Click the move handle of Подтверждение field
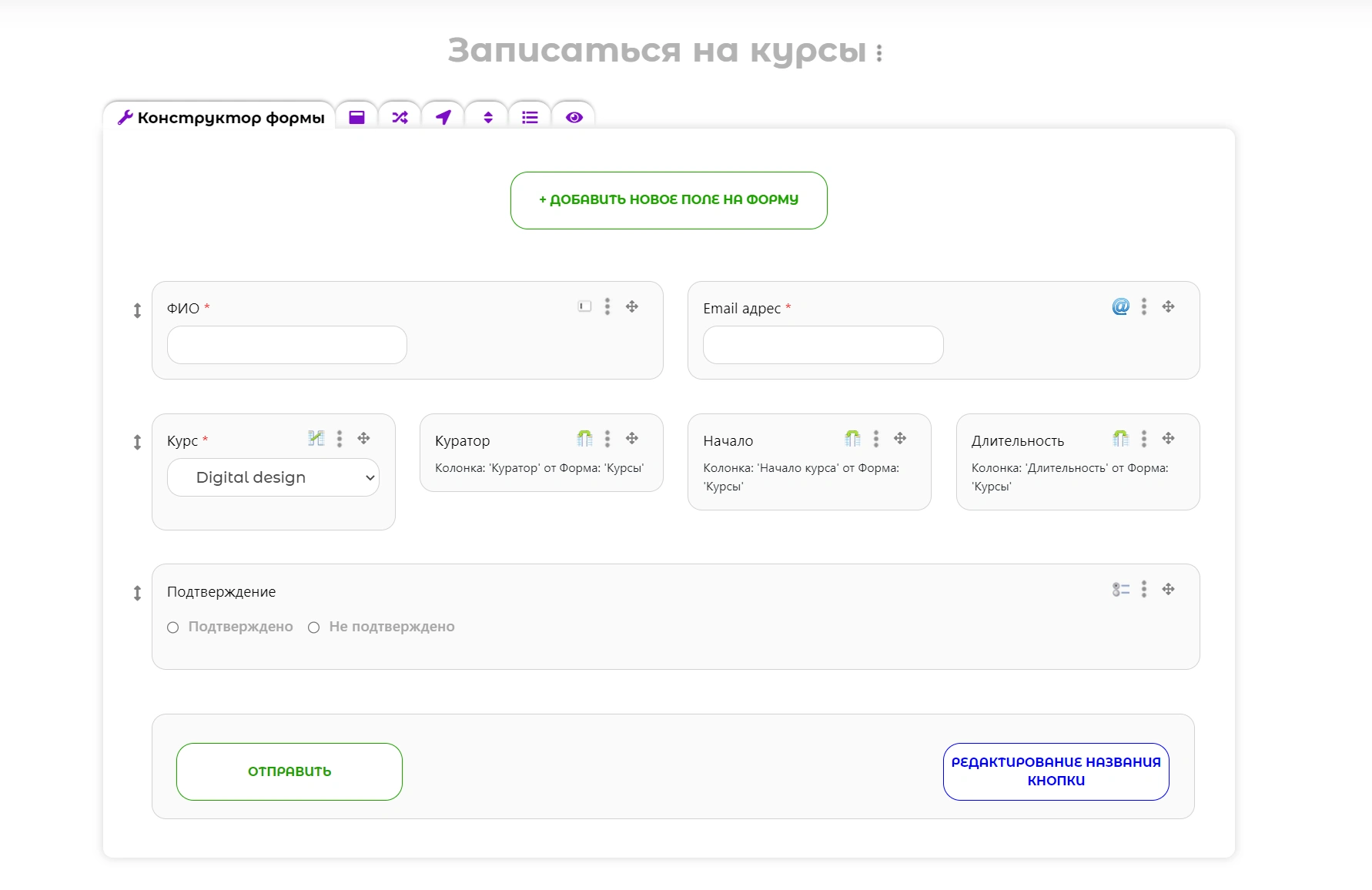The width and height of the screenshot is (1372, 890). point(1168,589)
